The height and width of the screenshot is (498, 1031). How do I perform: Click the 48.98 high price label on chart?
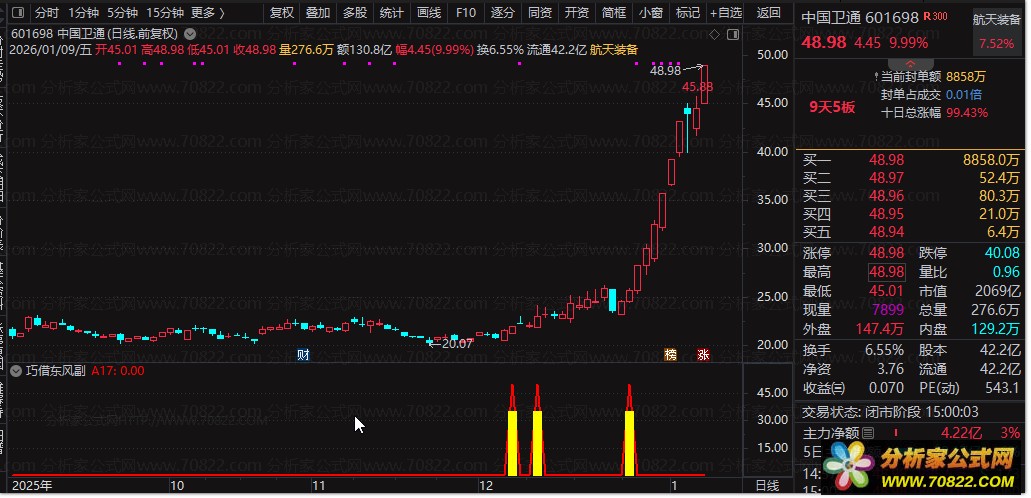[x=665, y=70]
